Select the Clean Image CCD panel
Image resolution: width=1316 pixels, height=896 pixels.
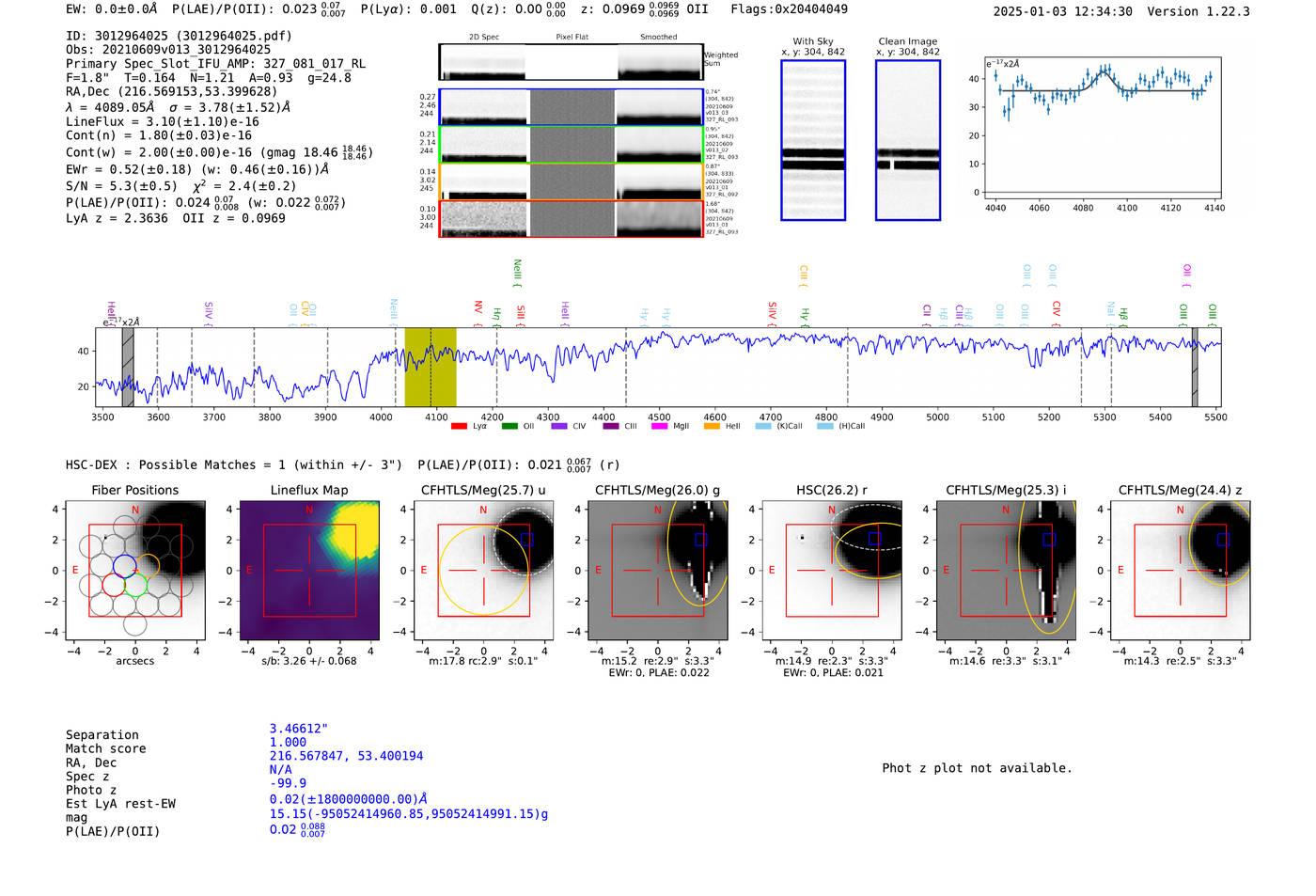pos(908,140)
